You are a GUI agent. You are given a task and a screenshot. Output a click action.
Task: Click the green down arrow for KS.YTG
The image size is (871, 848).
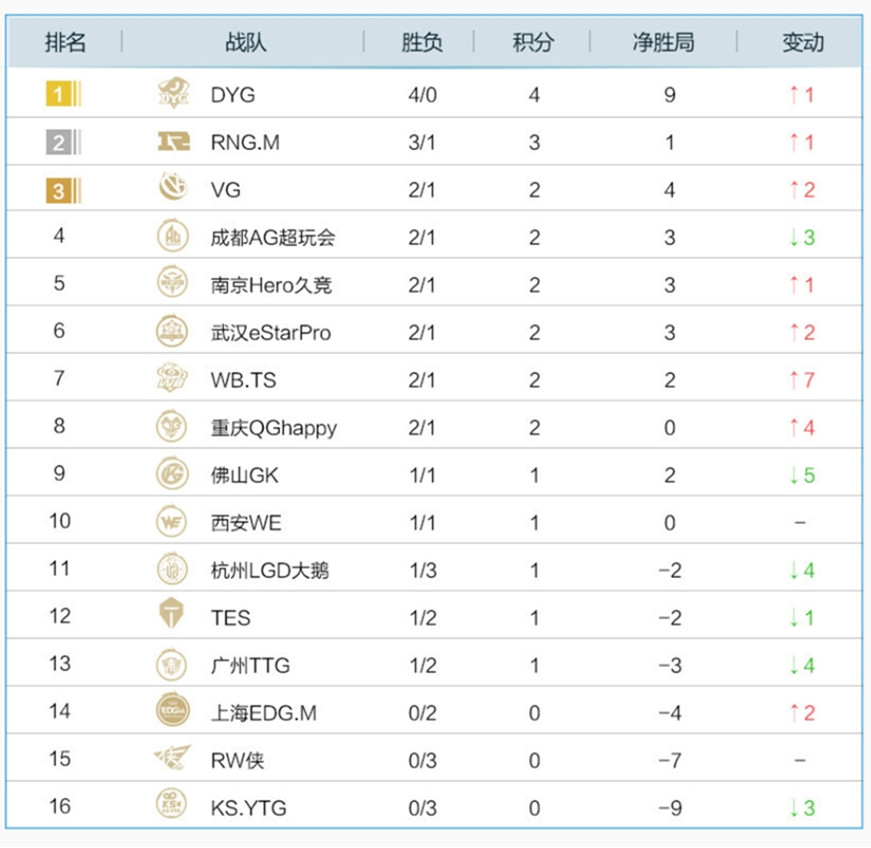click(x=794, y=808)
